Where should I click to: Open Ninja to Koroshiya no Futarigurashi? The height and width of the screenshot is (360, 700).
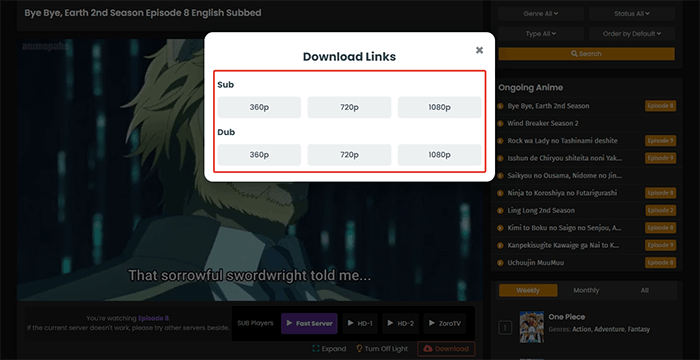[562, 193]
